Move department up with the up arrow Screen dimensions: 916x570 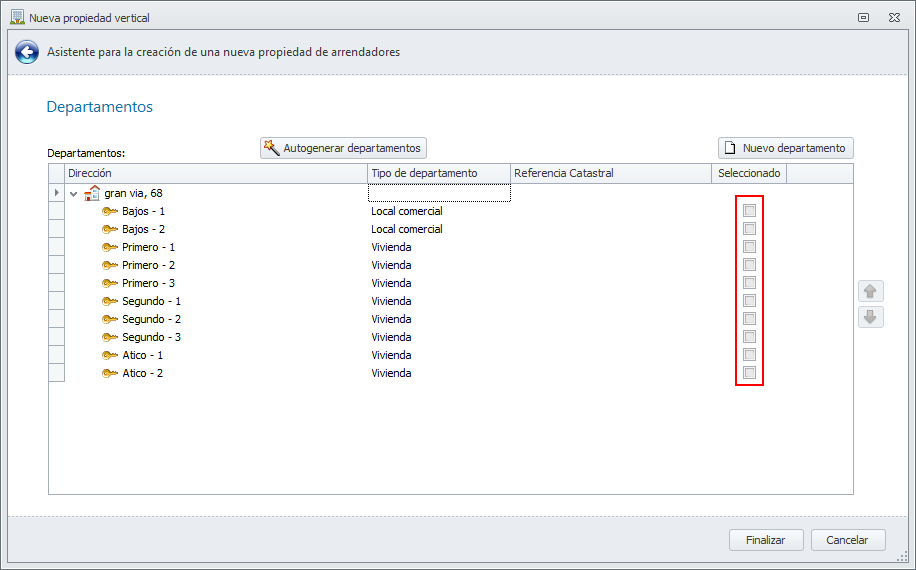coord(870,291)
